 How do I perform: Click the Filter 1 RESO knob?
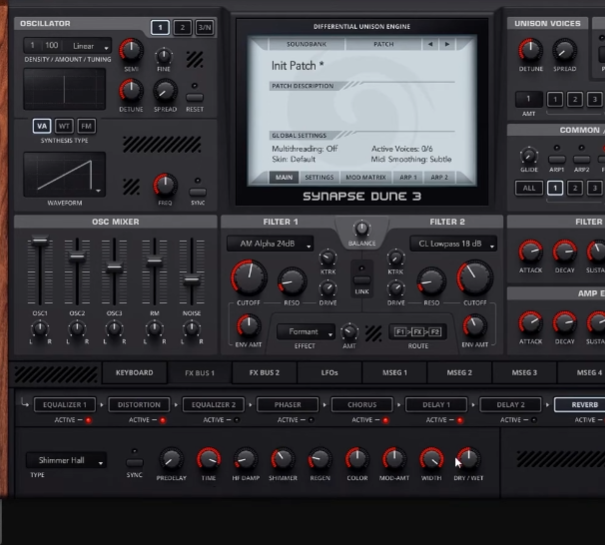click(292, 282)
